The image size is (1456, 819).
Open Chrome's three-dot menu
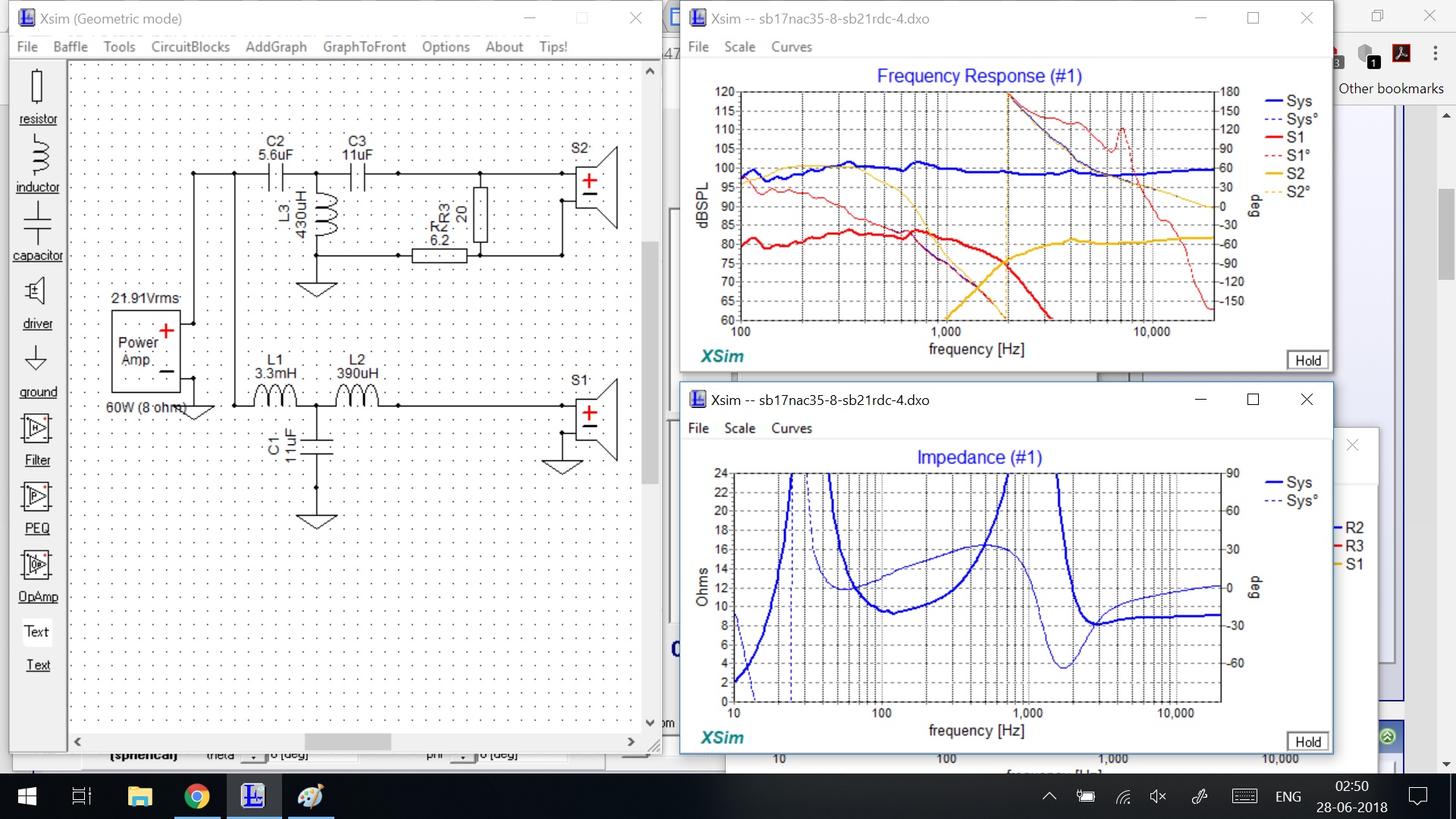tap(1435, 53)
